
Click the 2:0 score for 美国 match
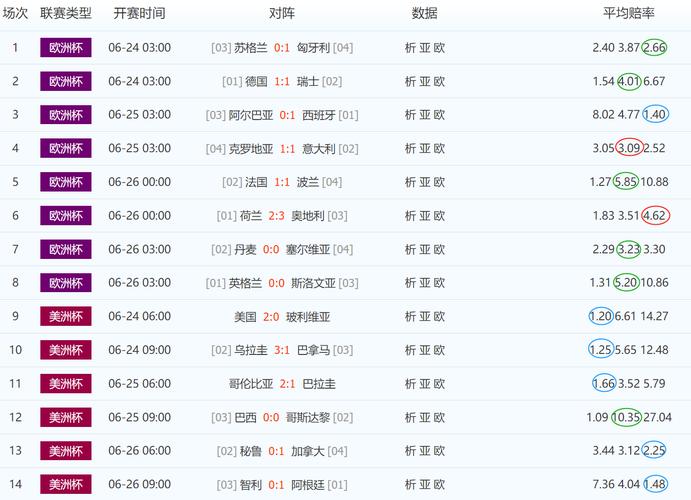(x=271, y=317)
